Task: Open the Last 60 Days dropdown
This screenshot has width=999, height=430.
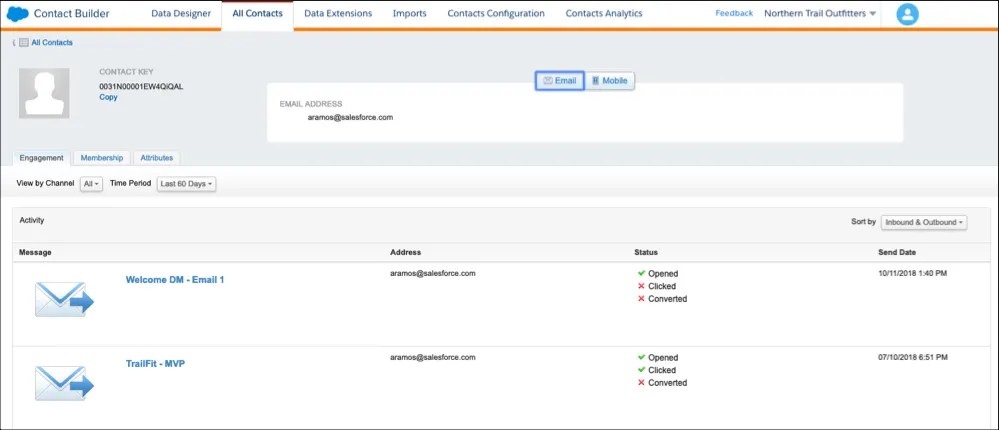Action: 187,184
